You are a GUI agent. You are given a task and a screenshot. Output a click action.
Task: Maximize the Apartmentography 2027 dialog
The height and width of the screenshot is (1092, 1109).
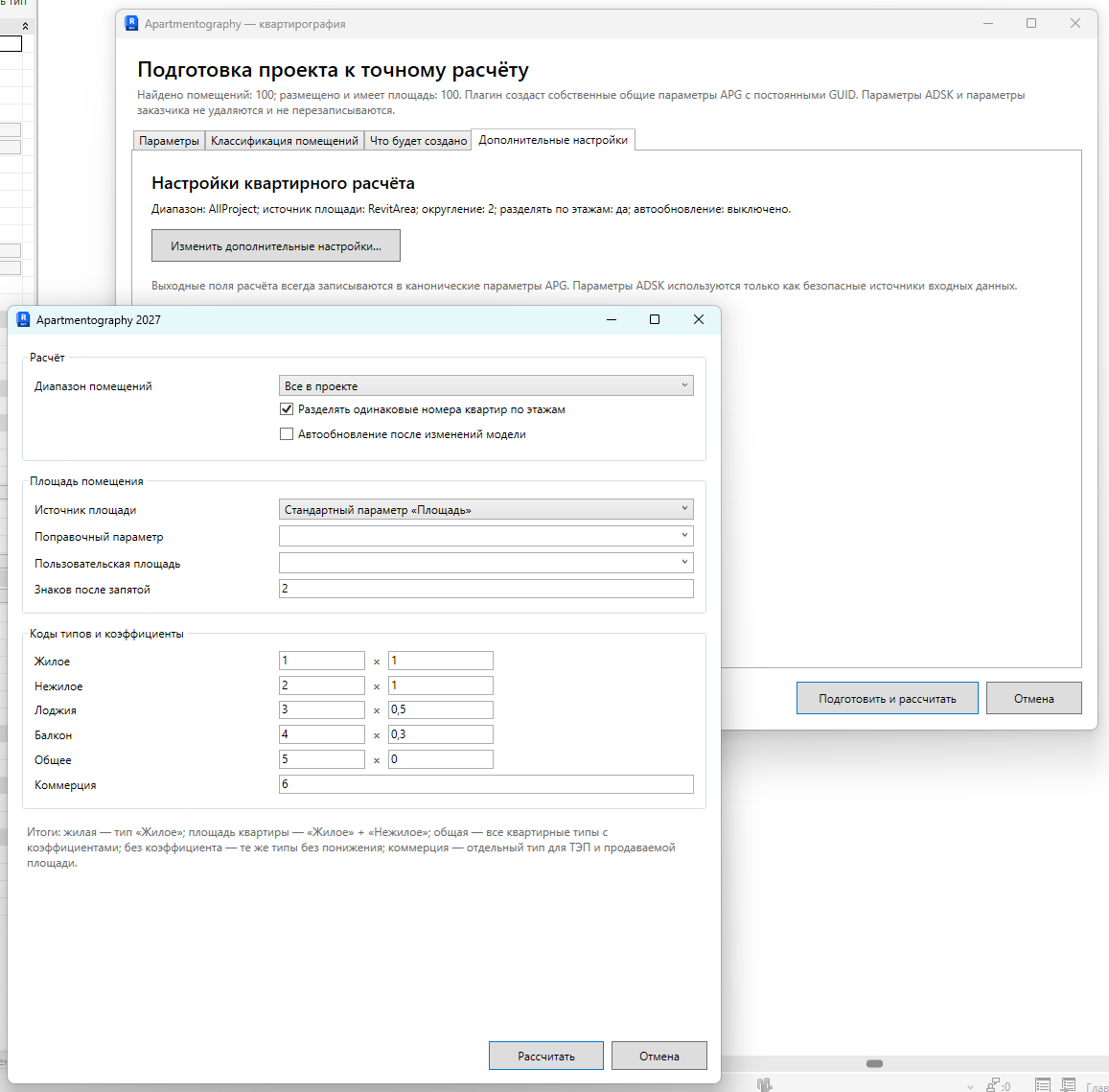(655, 319)
